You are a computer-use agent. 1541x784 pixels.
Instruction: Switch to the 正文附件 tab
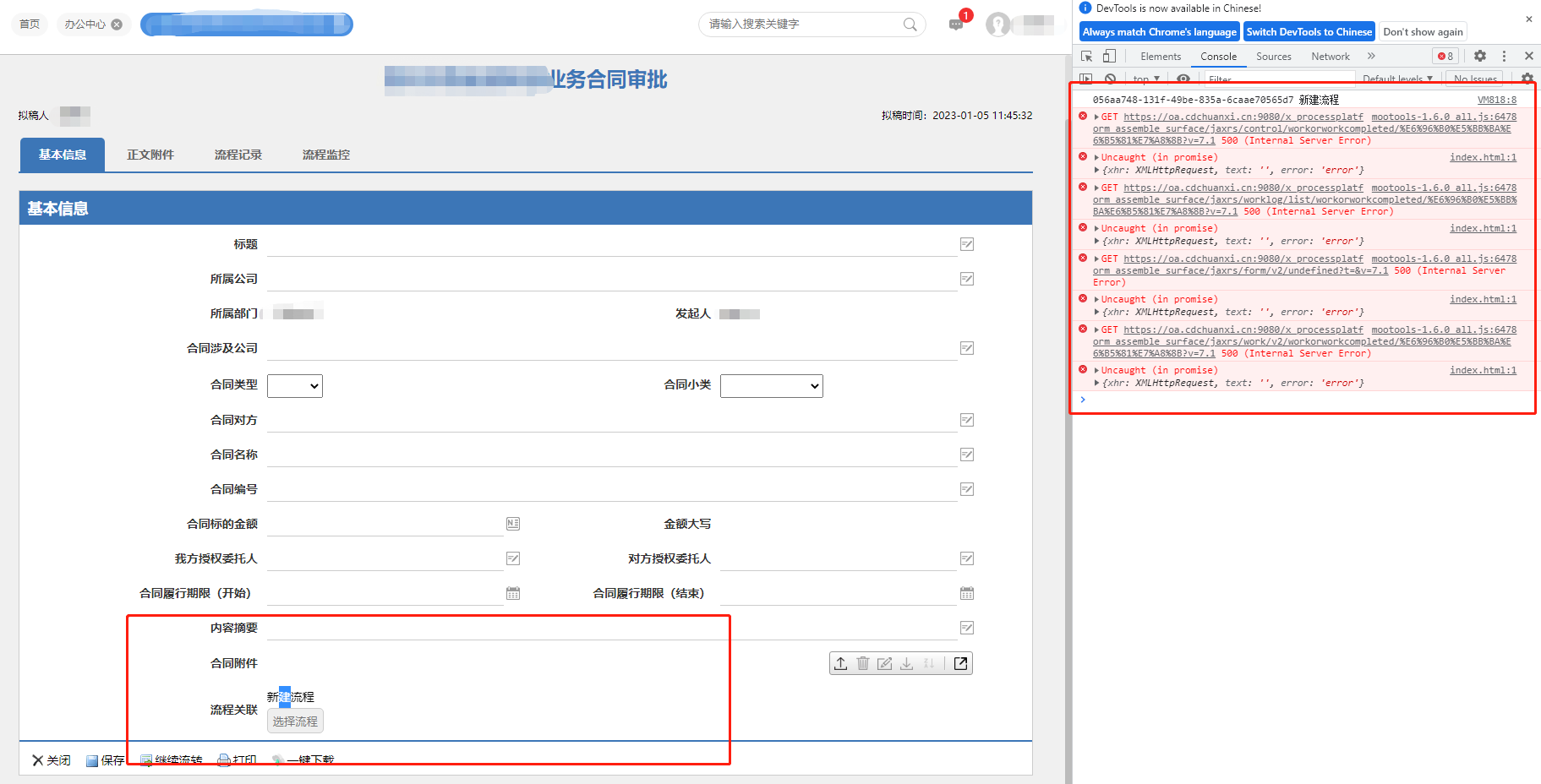150,155
